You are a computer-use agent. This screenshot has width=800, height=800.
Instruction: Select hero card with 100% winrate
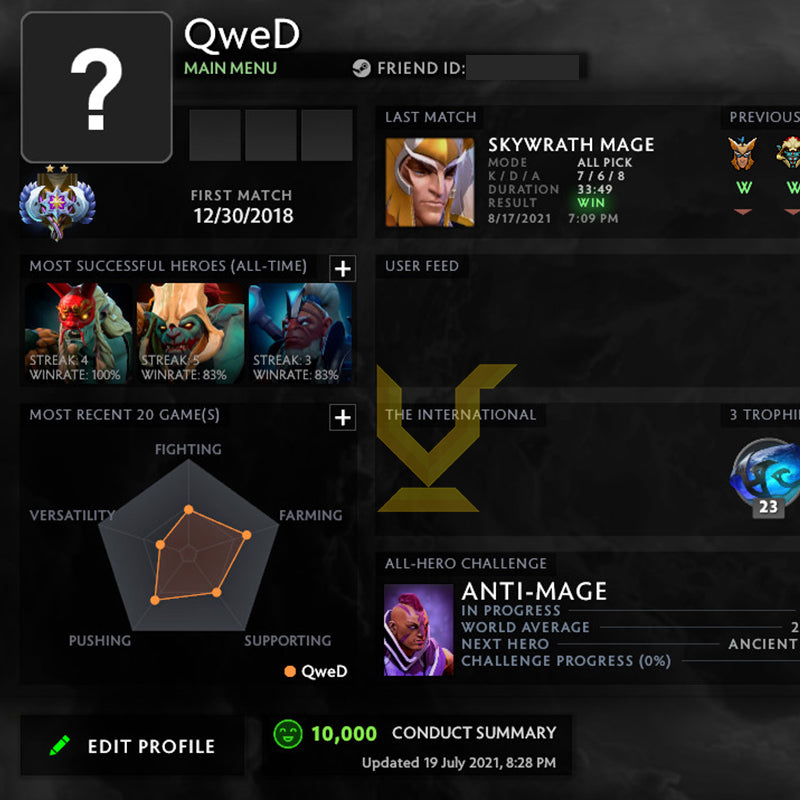point(78,333)
